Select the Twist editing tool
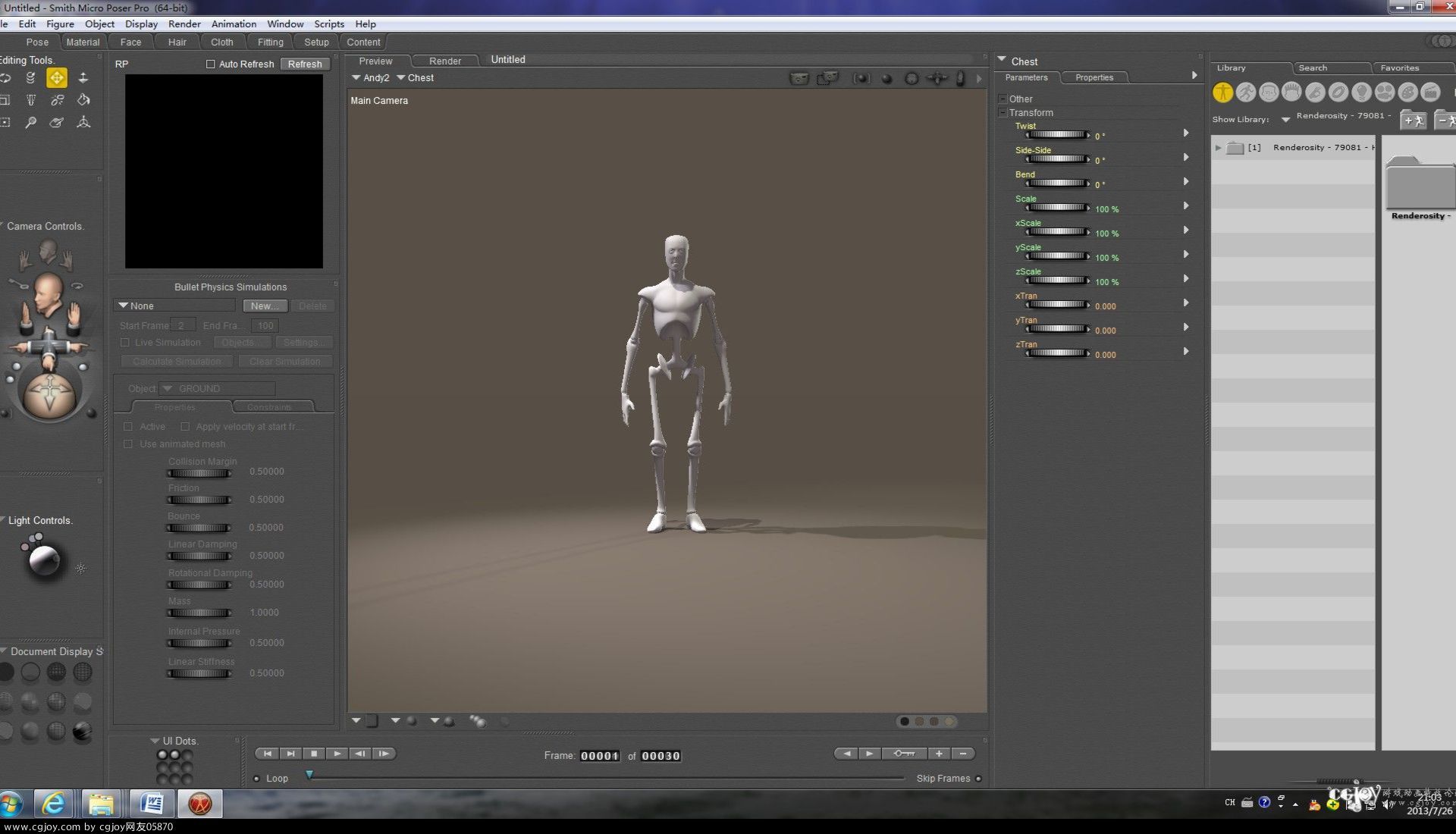The height and width of the screenshot is (834, 1456). [x=31, y=77]
